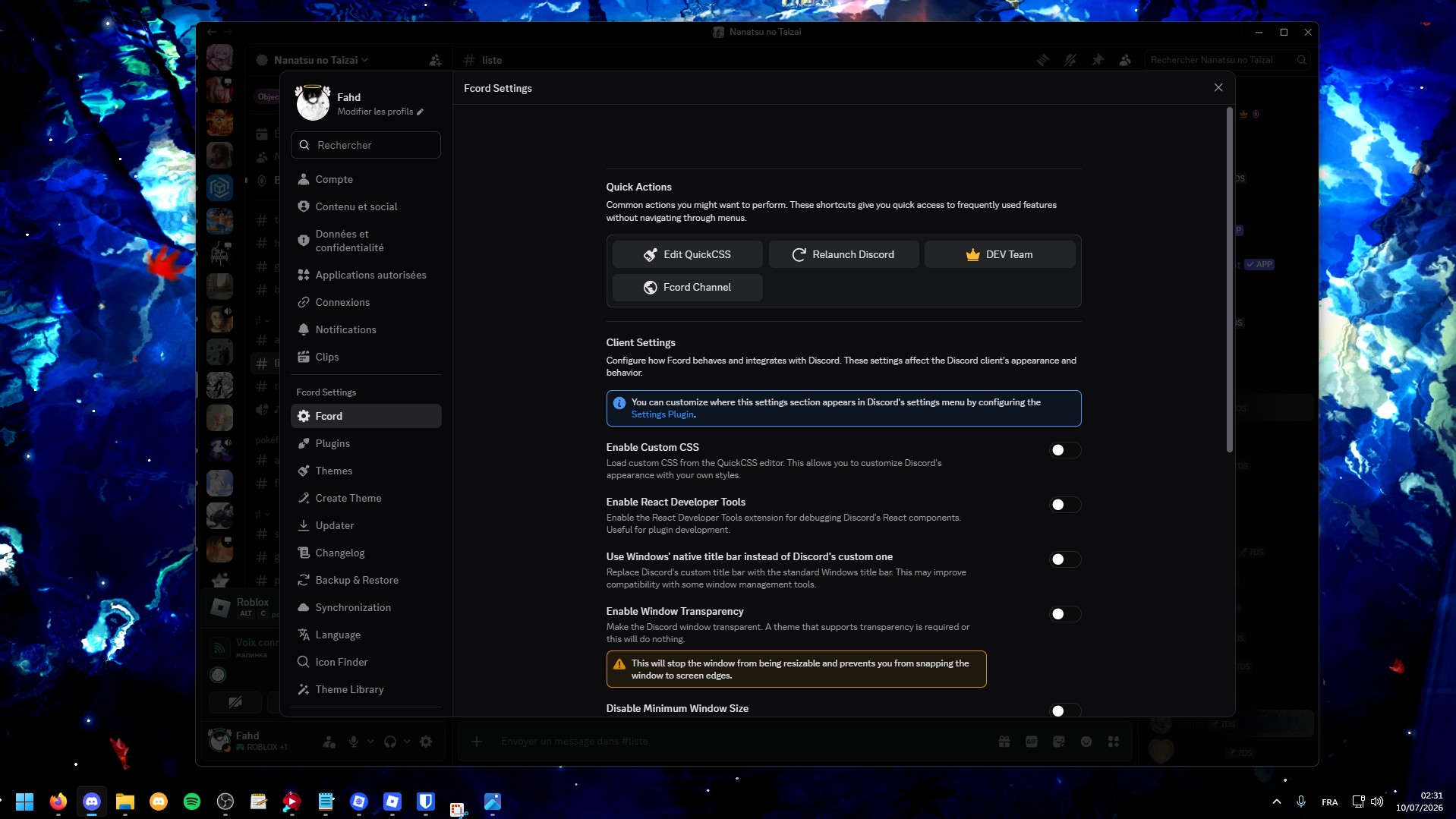Screen dimensions: 1456x819
Task: Open Create Theme page
Action: [366, 498]
